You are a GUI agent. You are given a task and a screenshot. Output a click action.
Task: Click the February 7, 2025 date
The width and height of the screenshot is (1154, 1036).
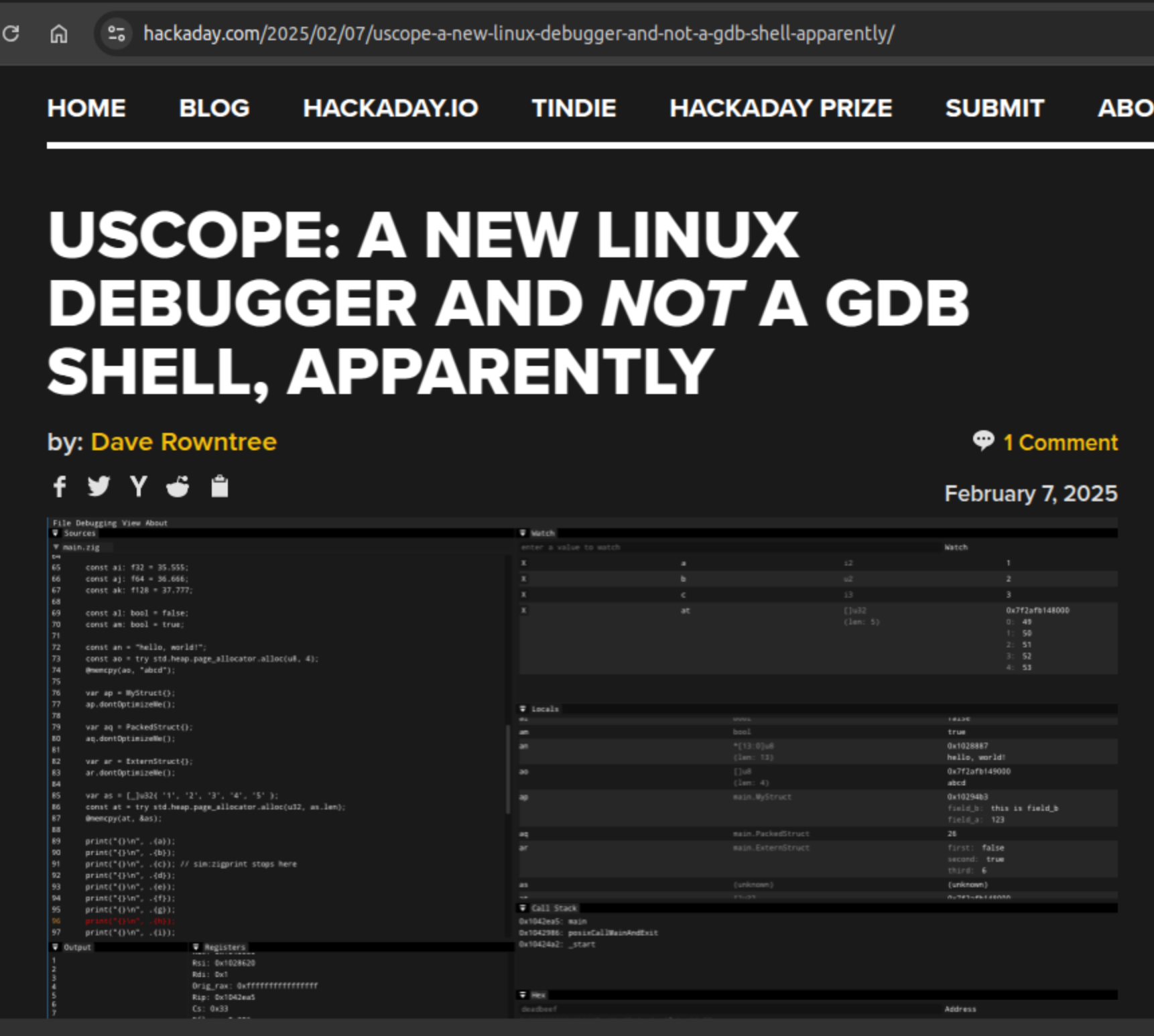1031,494
